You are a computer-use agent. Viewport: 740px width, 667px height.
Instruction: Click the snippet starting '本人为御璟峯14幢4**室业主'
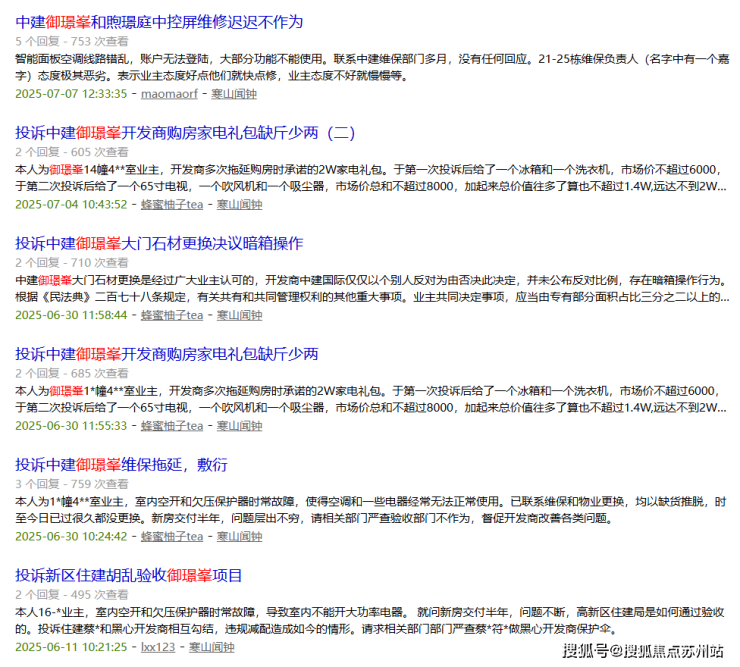tap(371, 178)
